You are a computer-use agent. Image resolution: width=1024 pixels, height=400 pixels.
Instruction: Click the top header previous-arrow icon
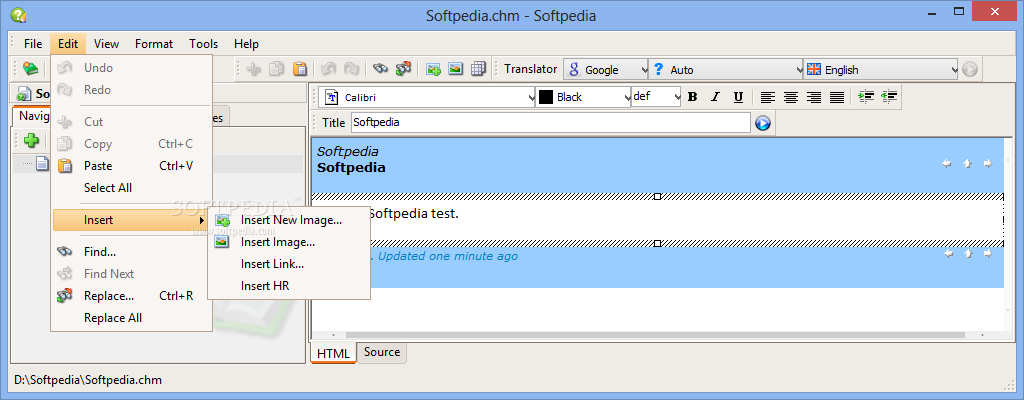click(x=947, y=163)
